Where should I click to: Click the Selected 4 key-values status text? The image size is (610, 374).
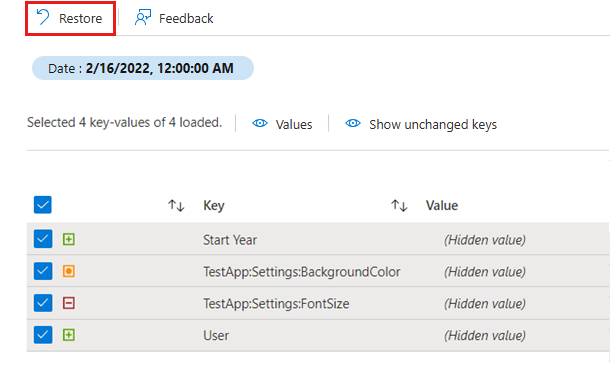(124, 123)
